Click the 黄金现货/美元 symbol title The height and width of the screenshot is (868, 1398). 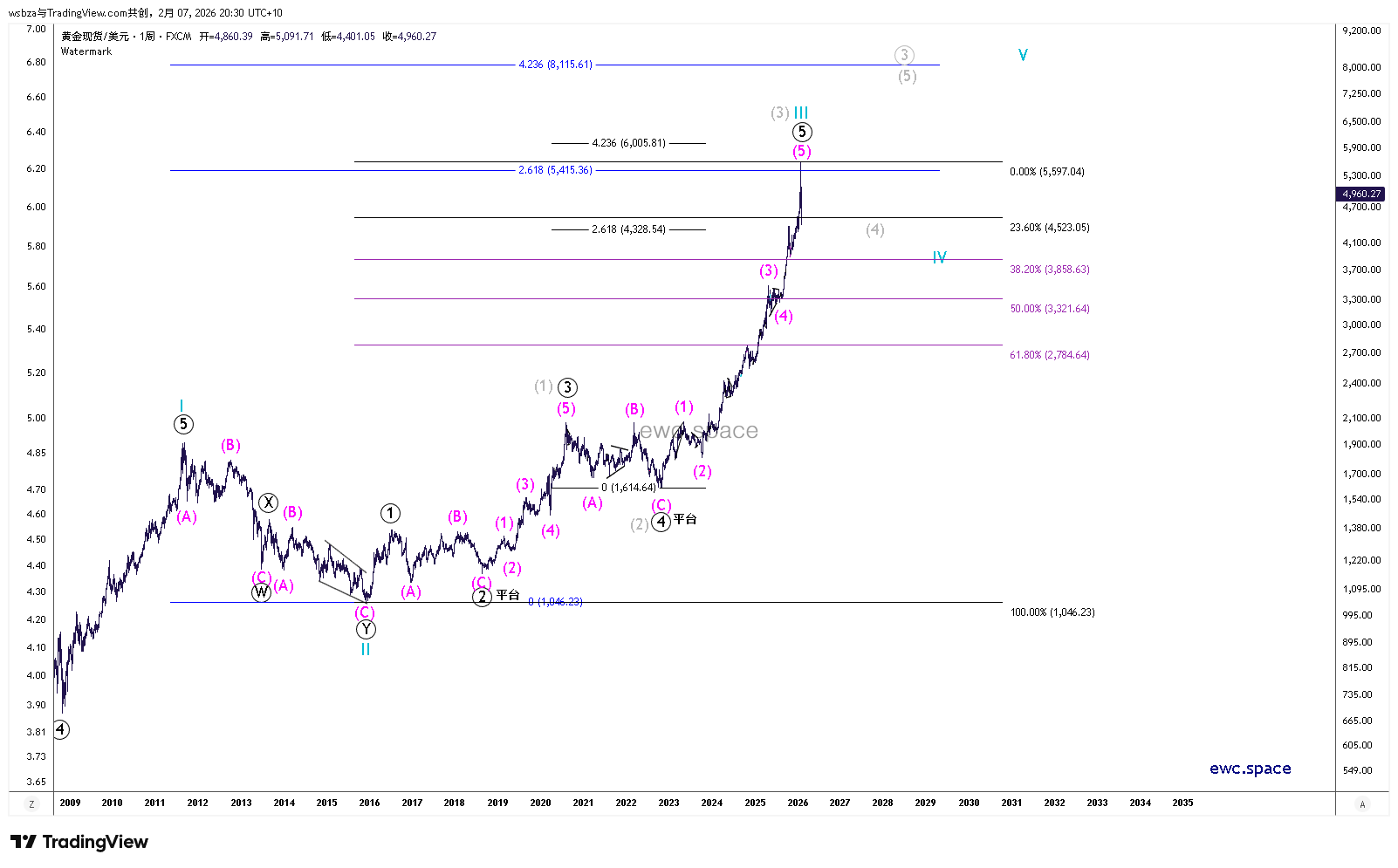pyautogui.click(x=95, y=37)
